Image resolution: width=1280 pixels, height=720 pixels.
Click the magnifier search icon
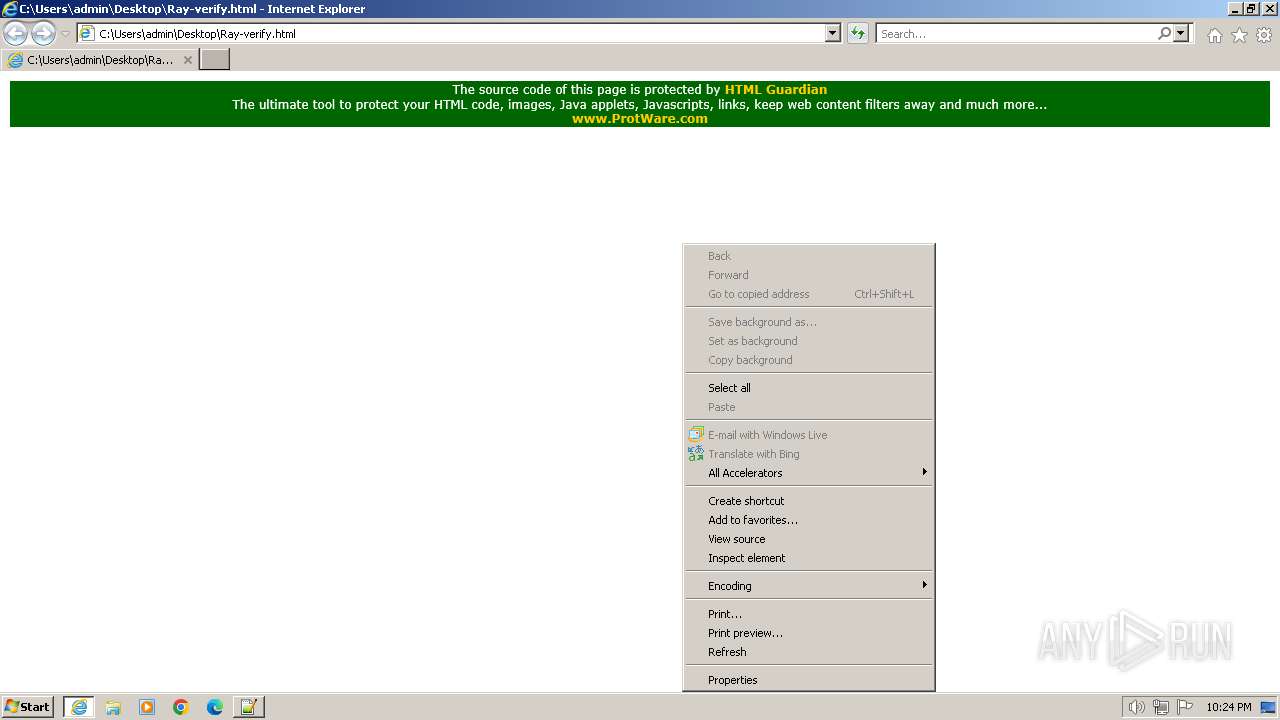point(1164,33)
